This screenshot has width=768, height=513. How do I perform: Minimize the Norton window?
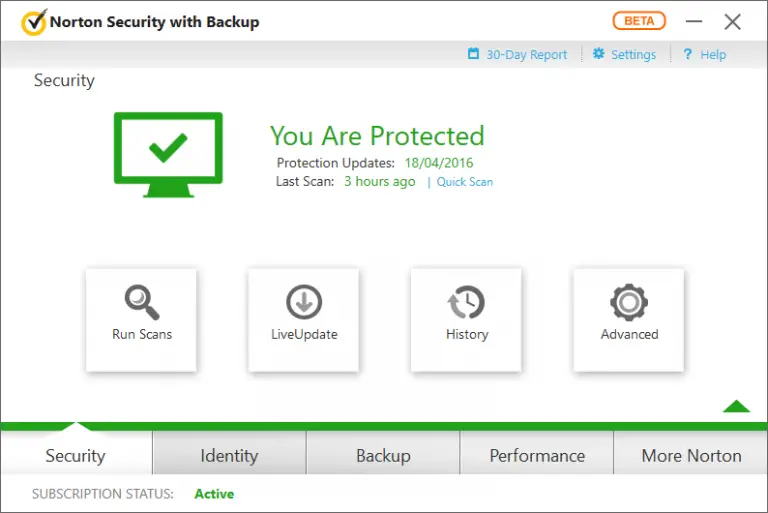click(x=692, y=22)
